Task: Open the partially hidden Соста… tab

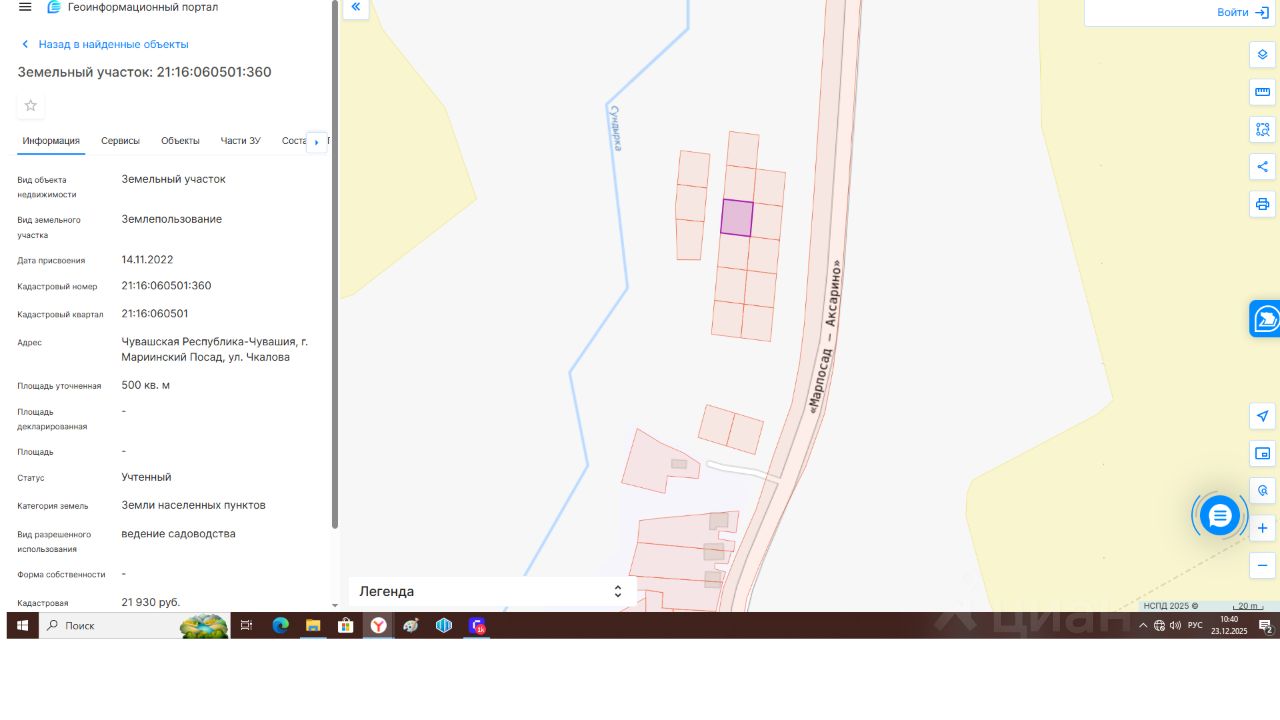Action: click(293, 141)
